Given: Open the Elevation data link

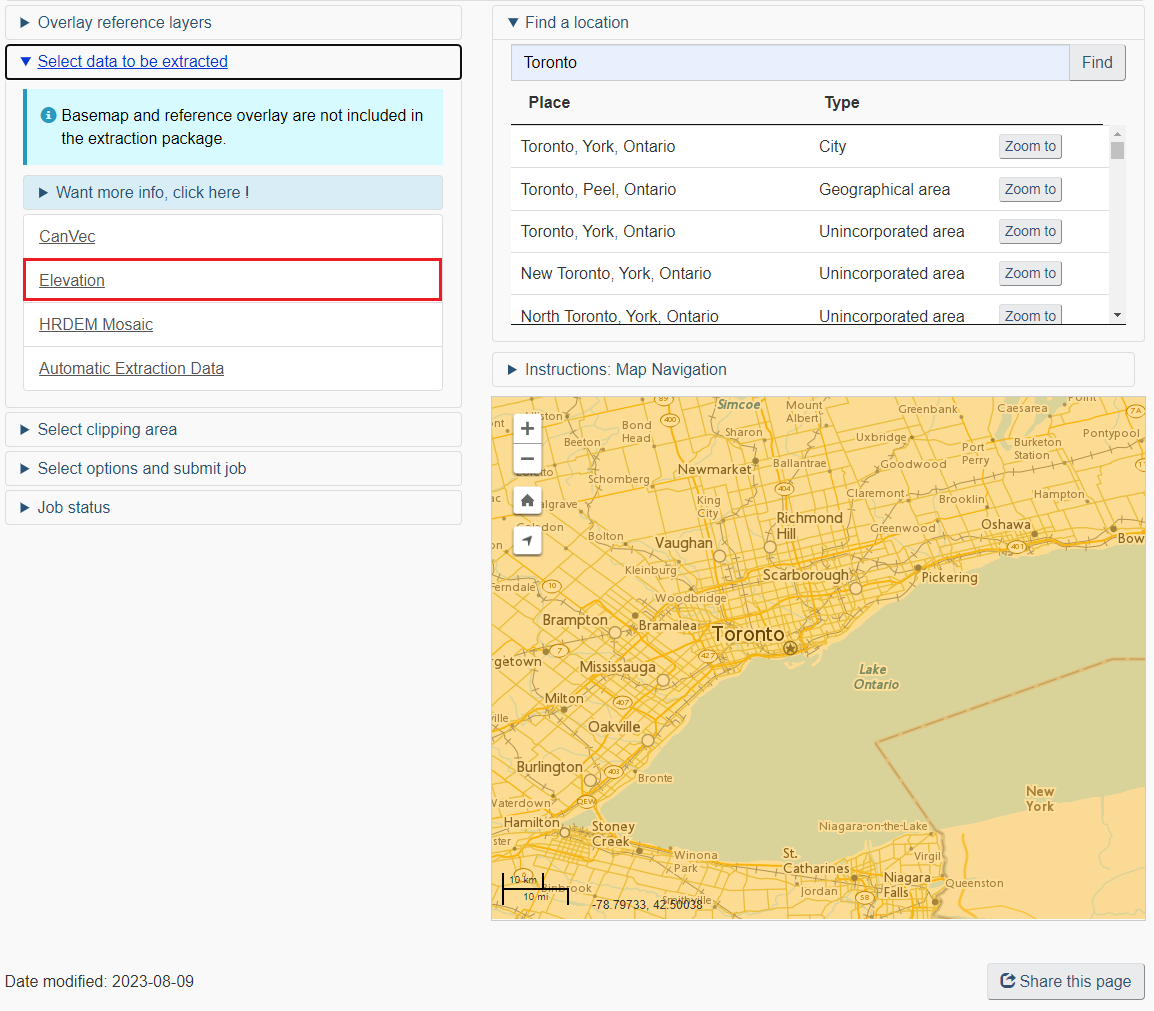Looking at the screenshot, I should pyautogui.click(x=71, y=280).
